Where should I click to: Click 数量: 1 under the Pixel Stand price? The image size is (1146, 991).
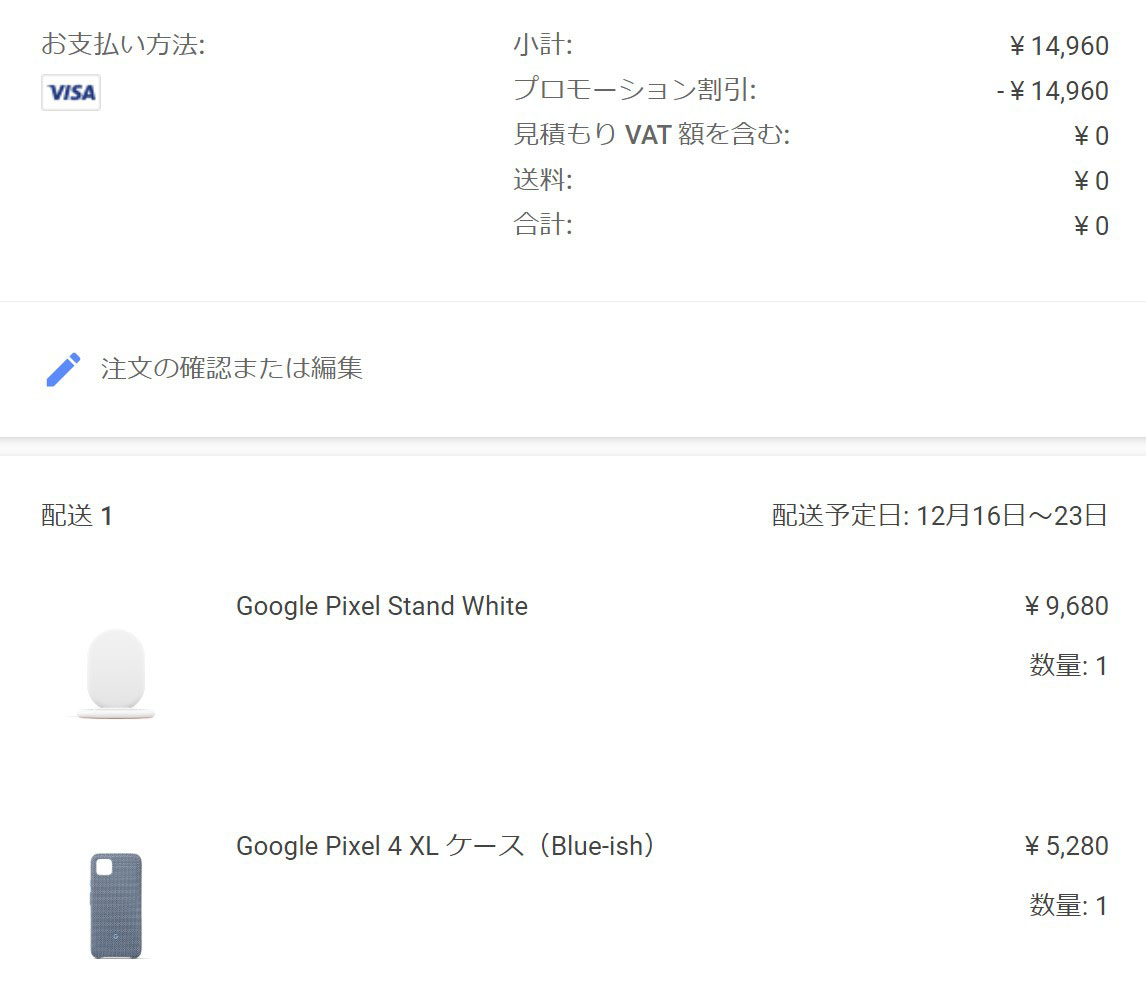click(x=1069, y=666)
